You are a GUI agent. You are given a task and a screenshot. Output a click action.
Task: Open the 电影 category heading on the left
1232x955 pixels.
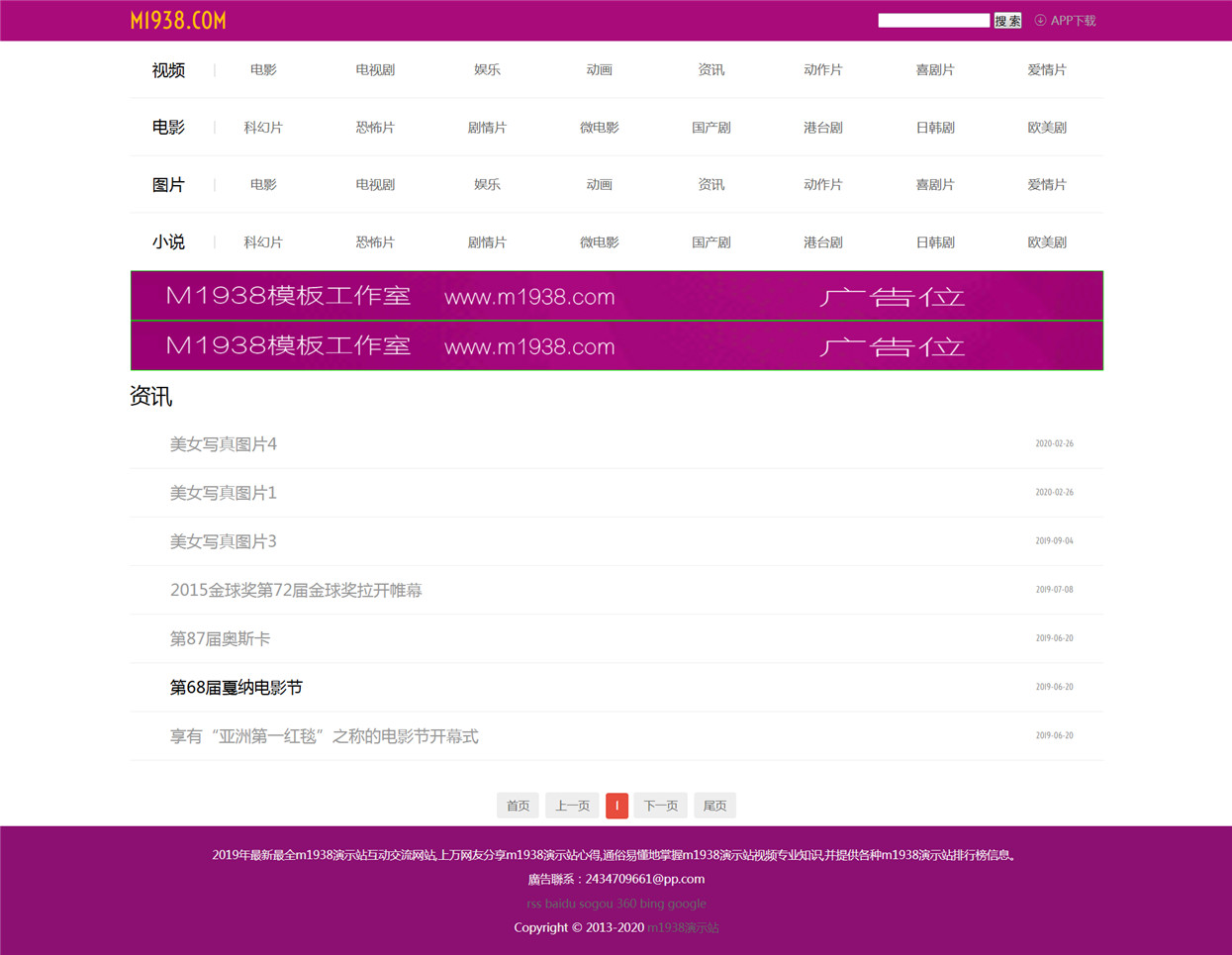[x=168, y=128]
